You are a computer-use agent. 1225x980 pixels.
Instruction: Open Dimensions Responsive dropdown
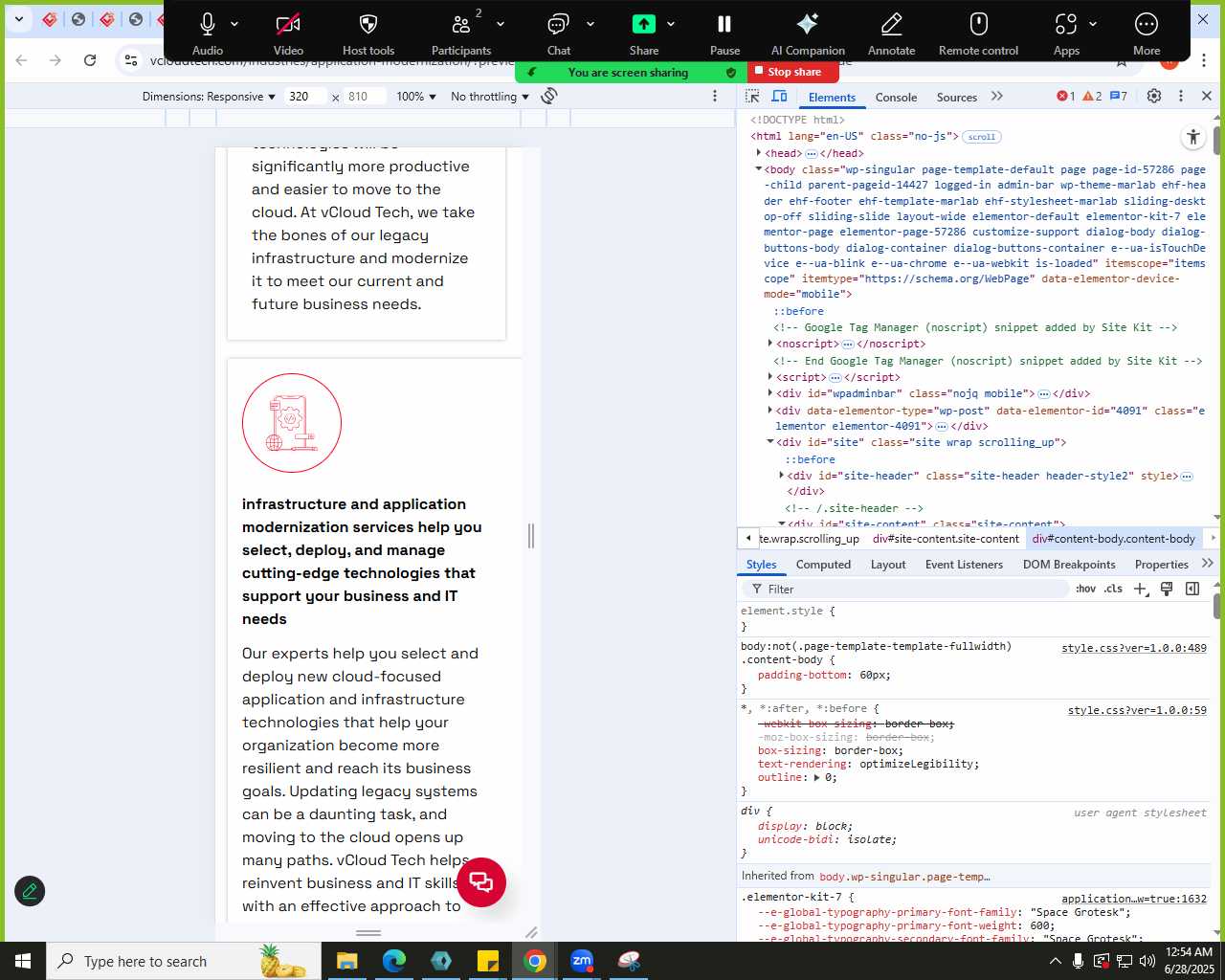pyautogui.click(x=209, y=97)
